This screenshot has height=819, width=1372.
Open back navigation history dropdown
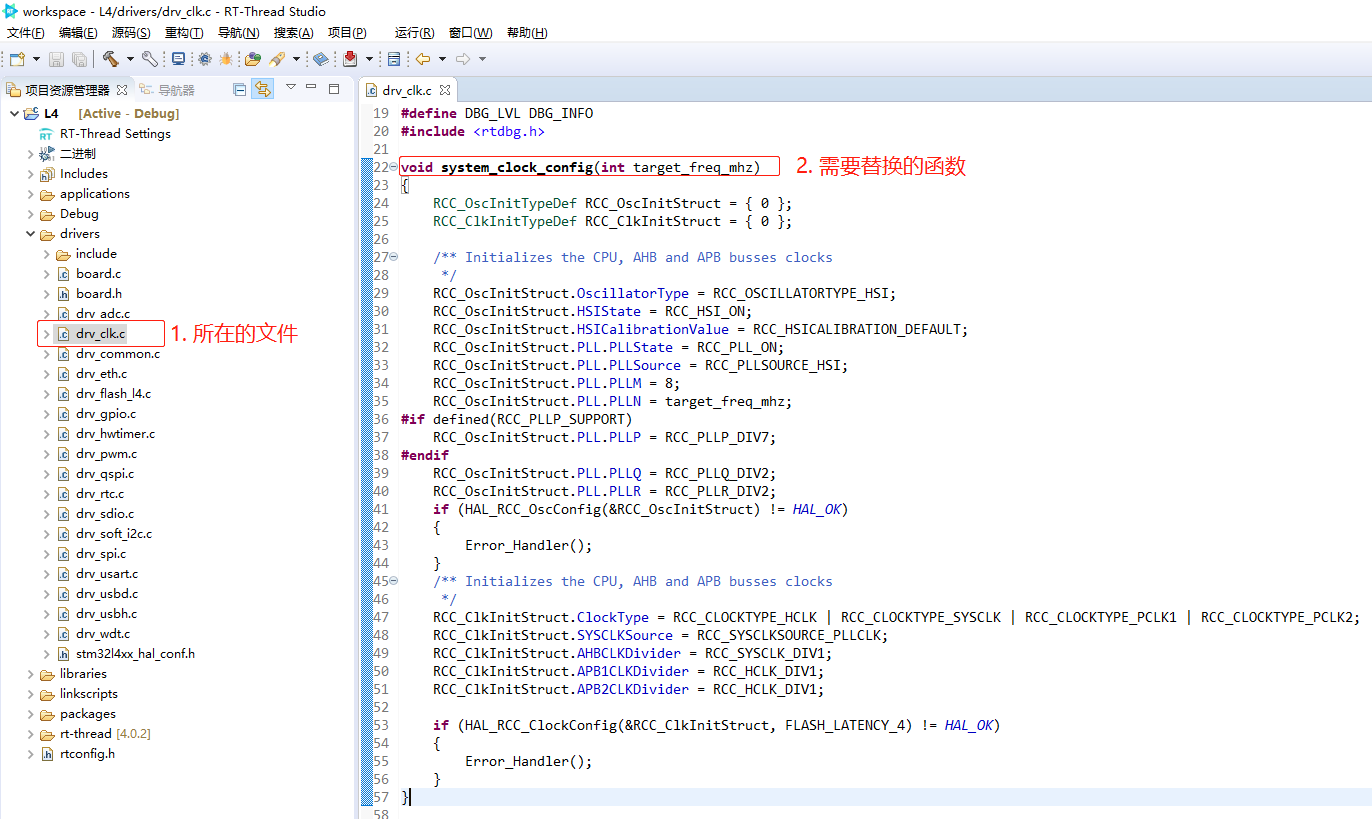[442, 59]
